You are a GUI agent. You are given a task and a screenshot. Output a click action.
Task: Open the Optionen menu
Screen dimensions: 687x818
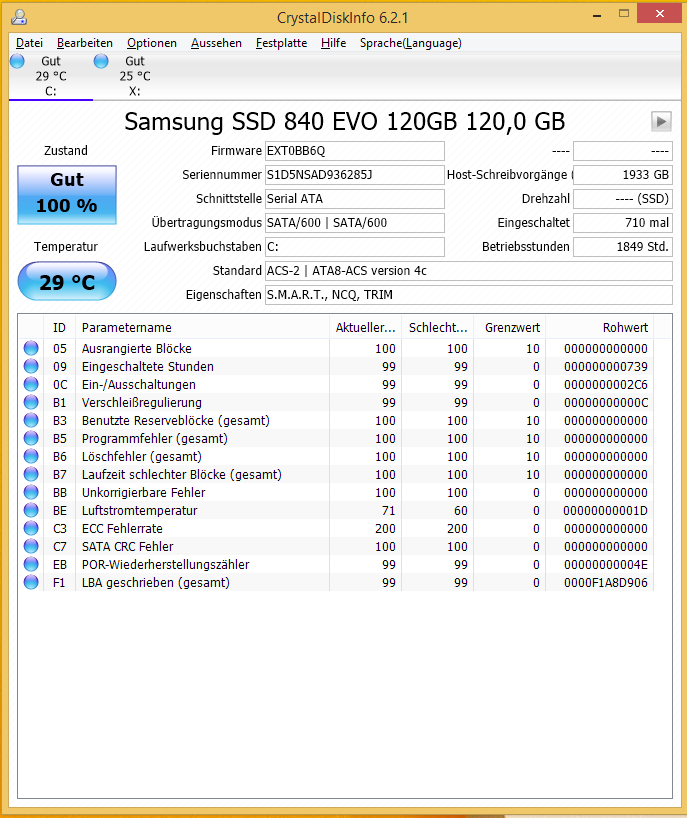click(x=152, y=43)
